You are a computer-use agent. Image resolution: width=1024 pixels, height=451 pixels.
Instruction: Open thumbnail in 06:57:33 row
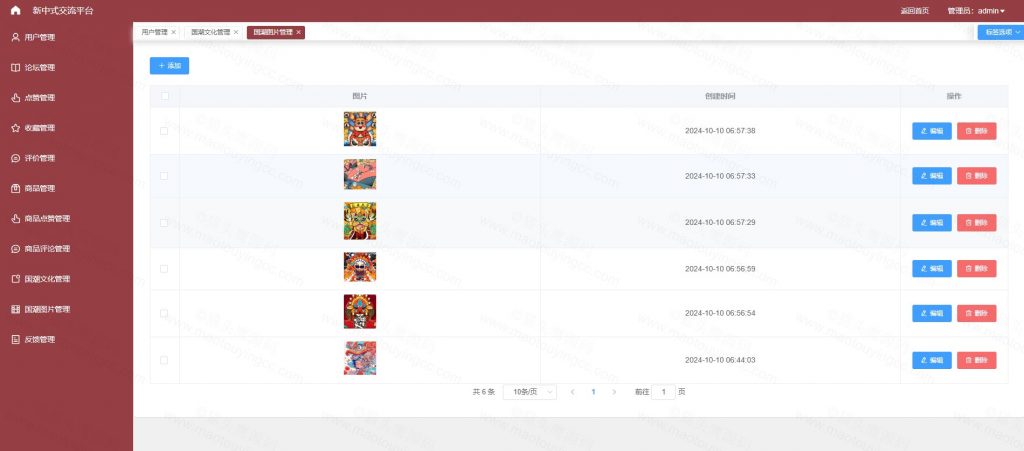pyautogui.click(x=360, y=174)
